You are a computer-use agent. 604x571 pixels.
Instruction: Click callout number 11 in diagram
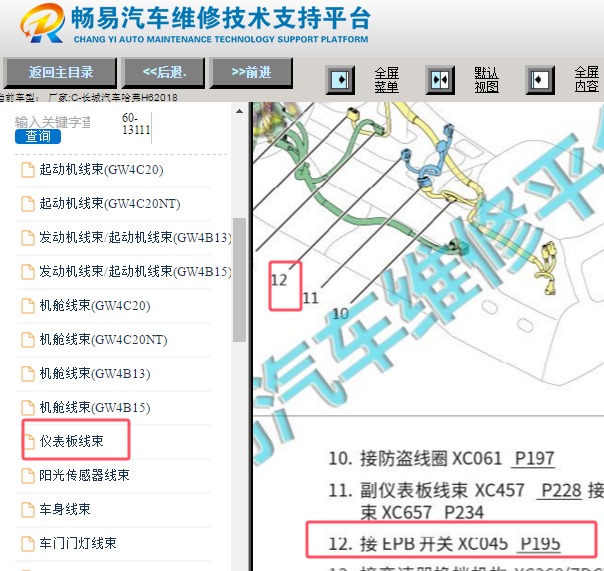(310, 298)
